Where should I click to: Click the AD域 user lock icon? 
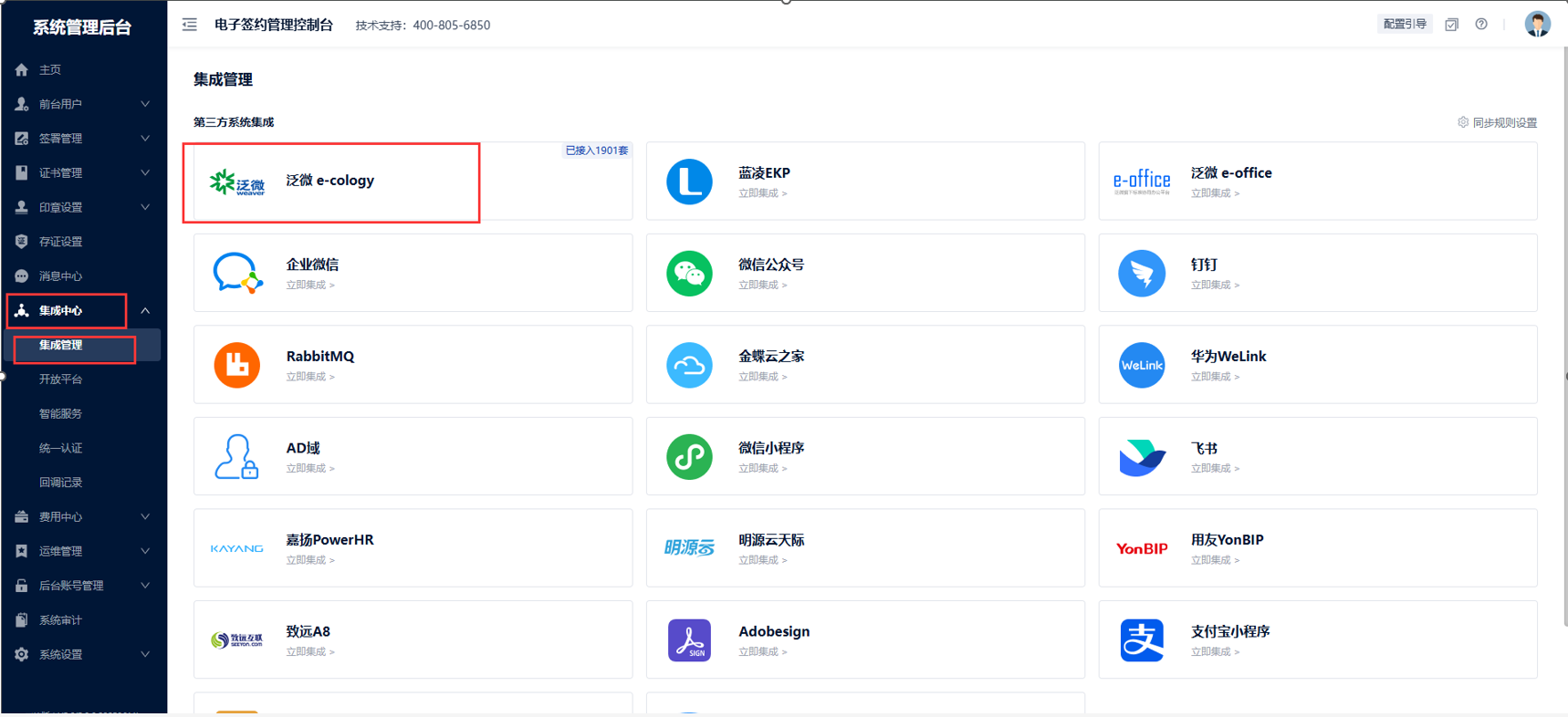coord(236,456)
